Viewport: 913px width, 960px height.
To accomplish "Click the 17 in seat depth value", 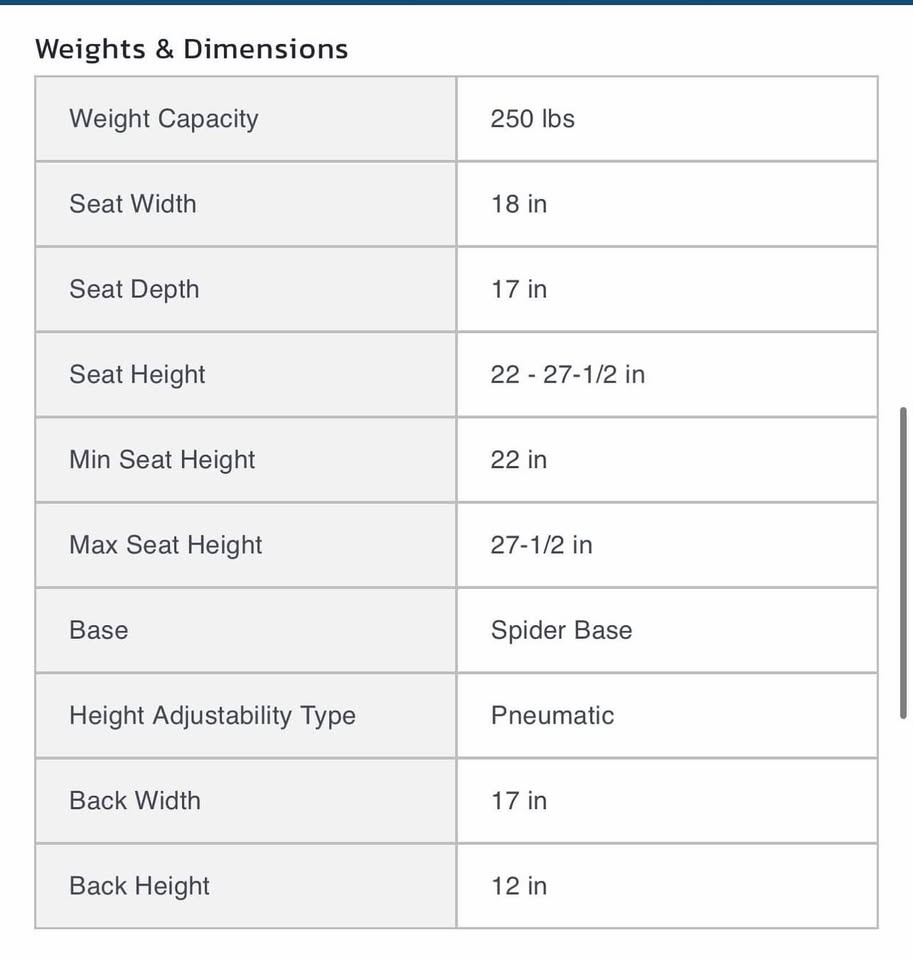I will pos(519,289).
